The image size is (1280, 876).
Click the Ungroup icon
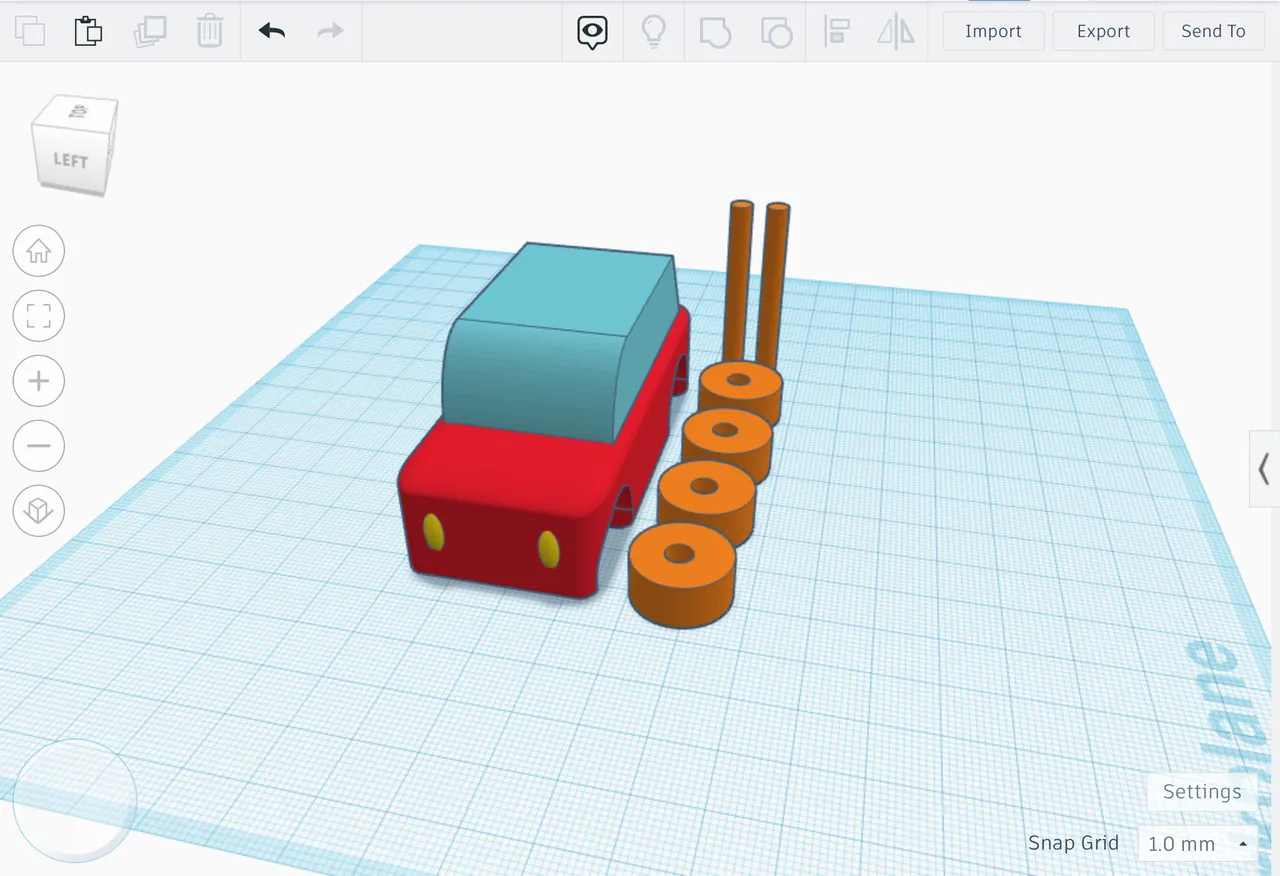775,31
